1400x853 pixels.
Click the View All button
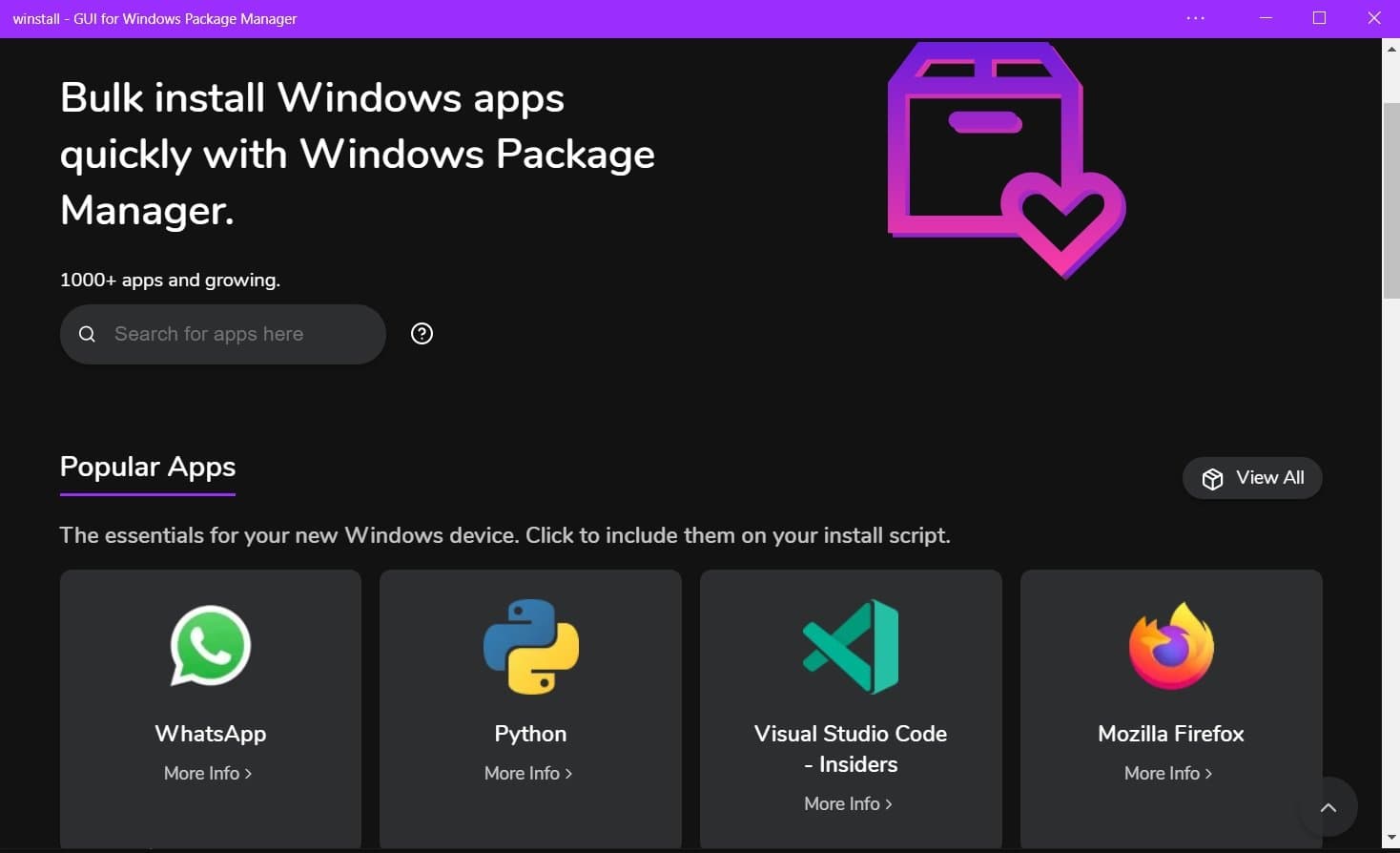(1252, 478)
